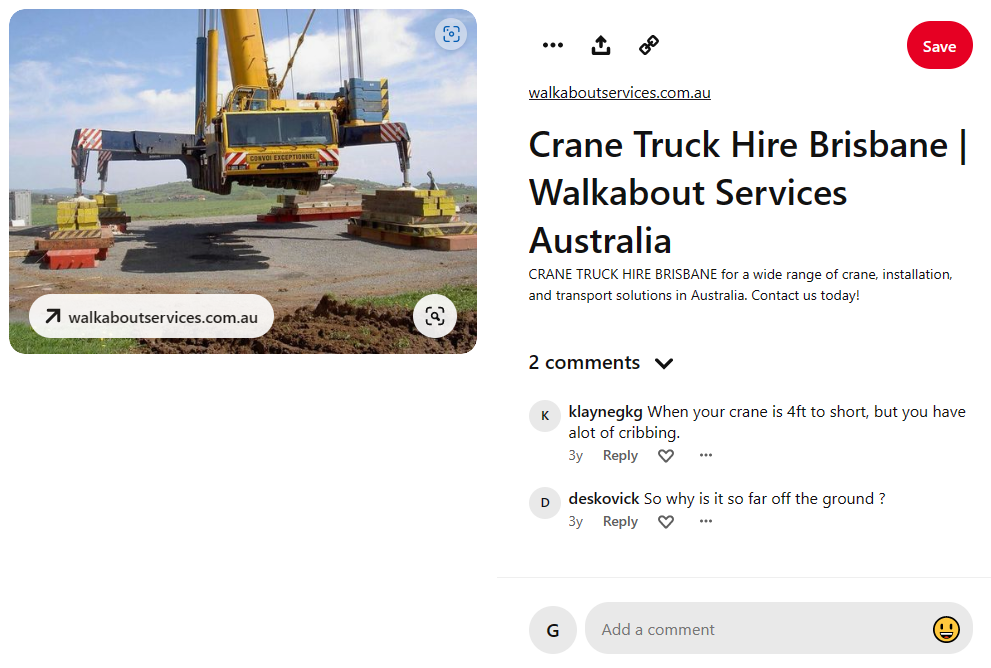The height and width of the screenshot is (668, 991).
Task: Collapse the 2 comments section chevron
Action: click(x=664, y=363)
